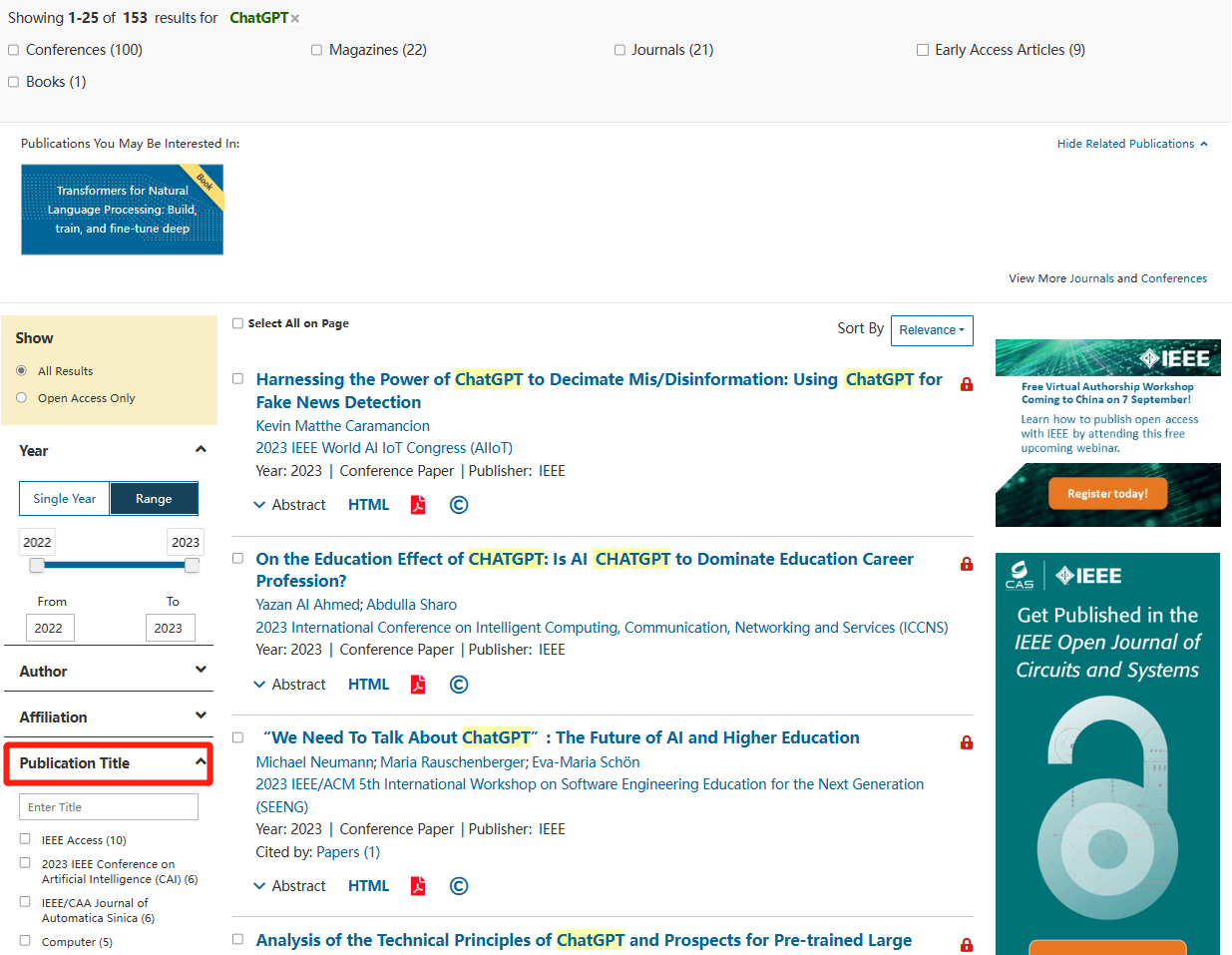This screenshot has width=1232, height=955.
Task: Click lock icon beside the Fake News Detection paper
Action: coord(967,384)
